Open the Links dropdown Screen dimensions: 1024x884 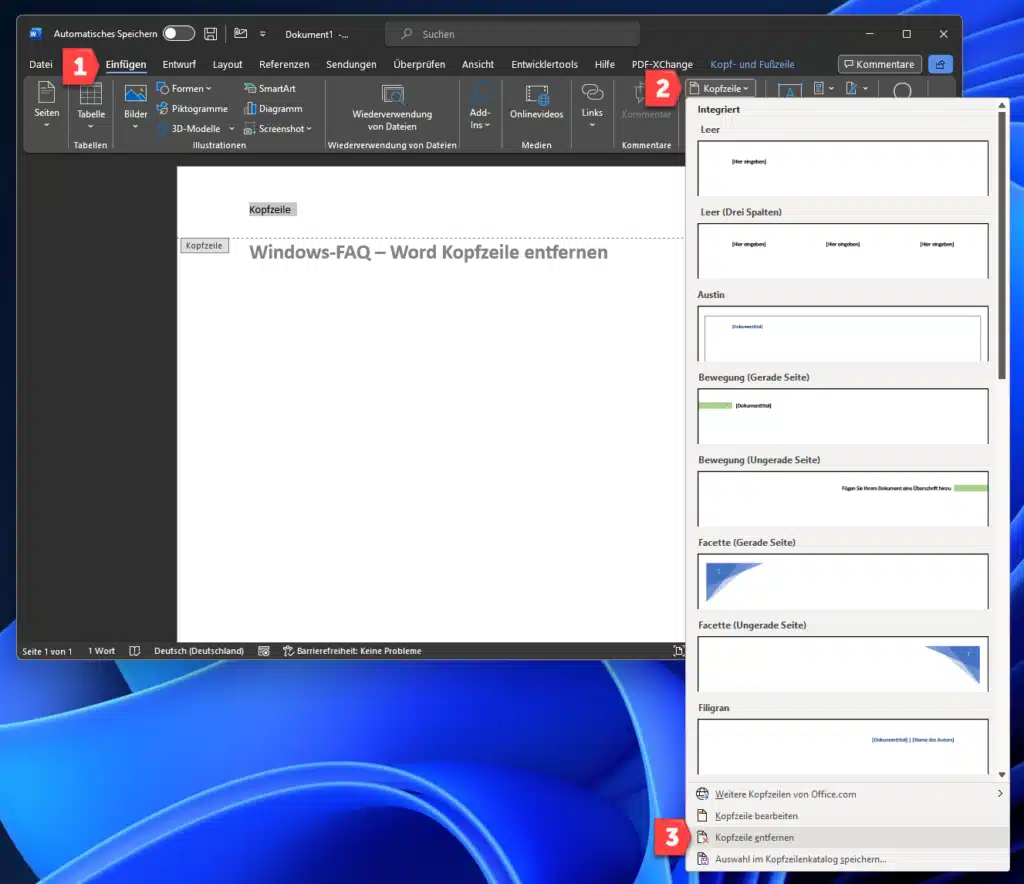[592, 106]
